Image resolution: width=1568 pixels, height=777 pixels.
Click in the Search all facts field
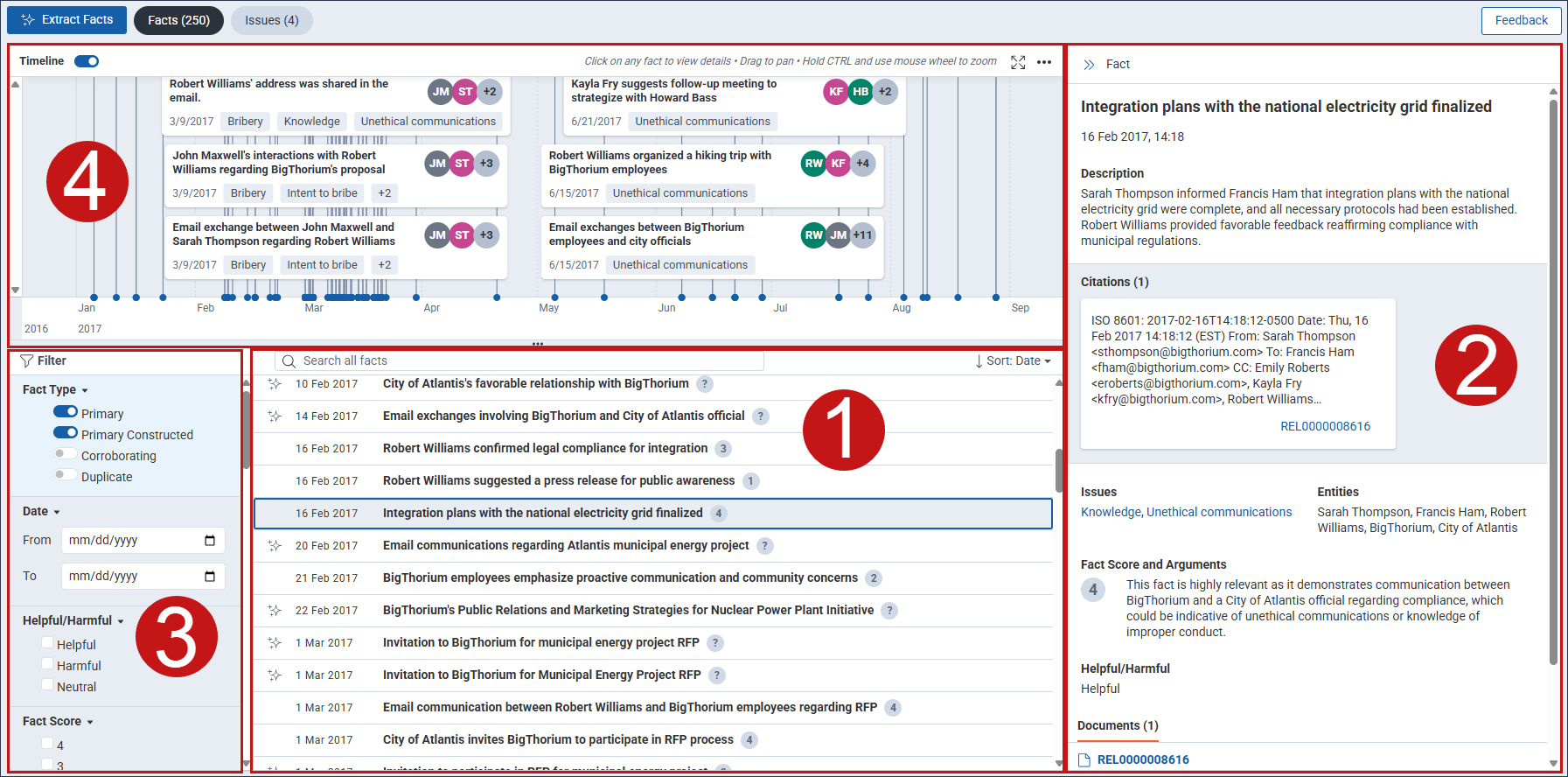519,360
